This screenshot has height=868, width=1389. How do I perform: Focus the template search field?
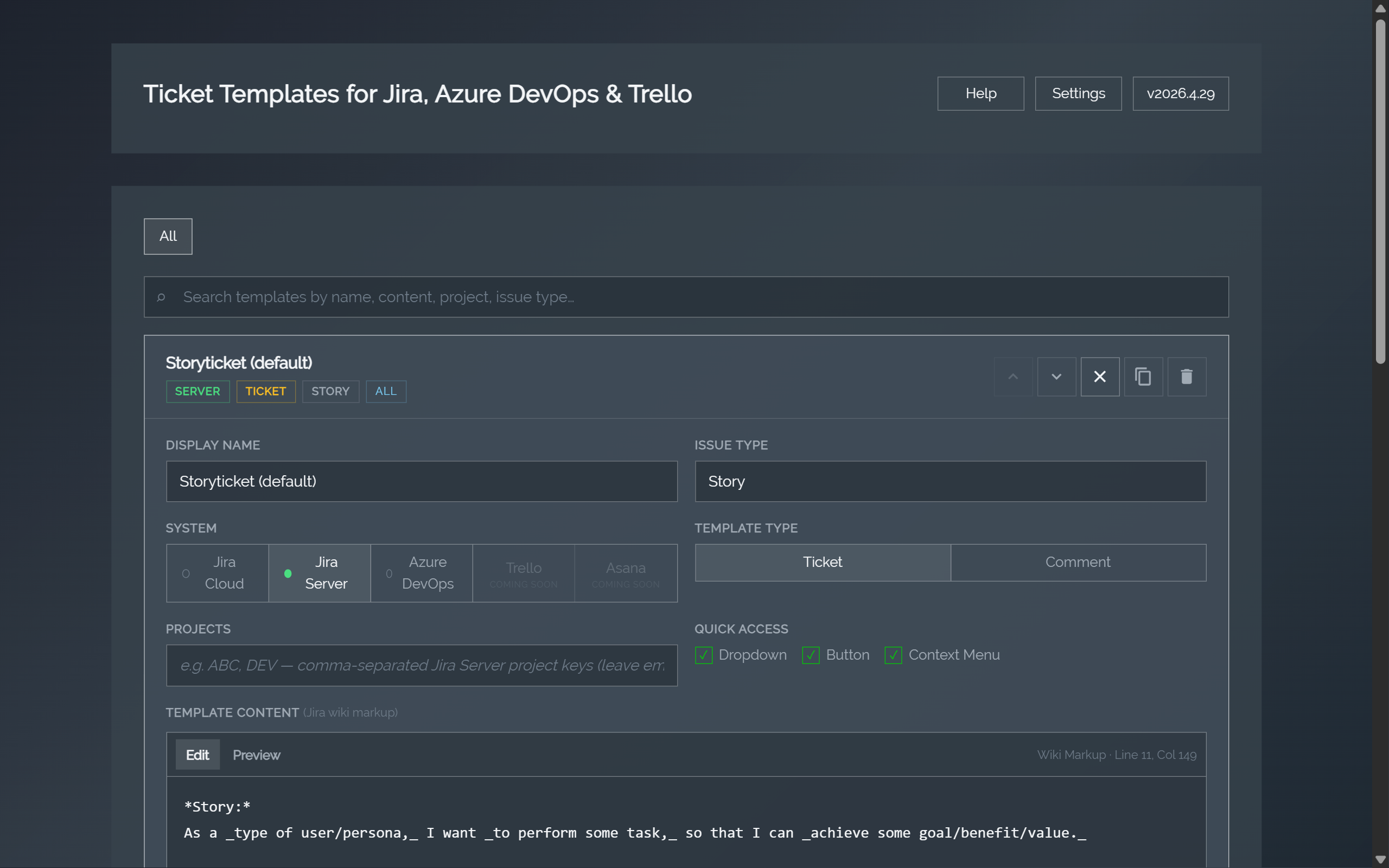click(686, 297)
